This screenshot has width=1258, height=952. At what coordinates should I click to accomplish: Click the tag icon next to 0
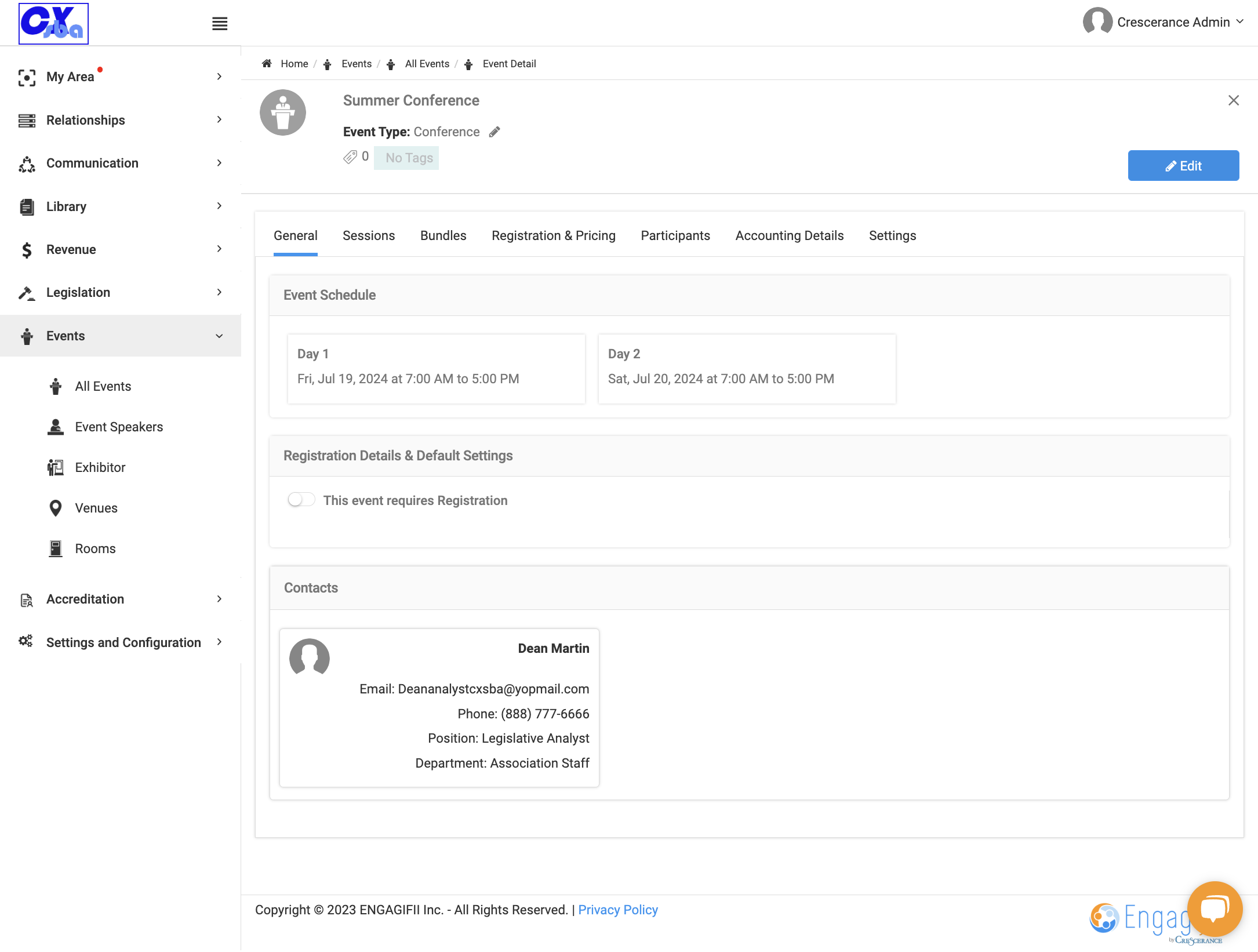(350, 157)
